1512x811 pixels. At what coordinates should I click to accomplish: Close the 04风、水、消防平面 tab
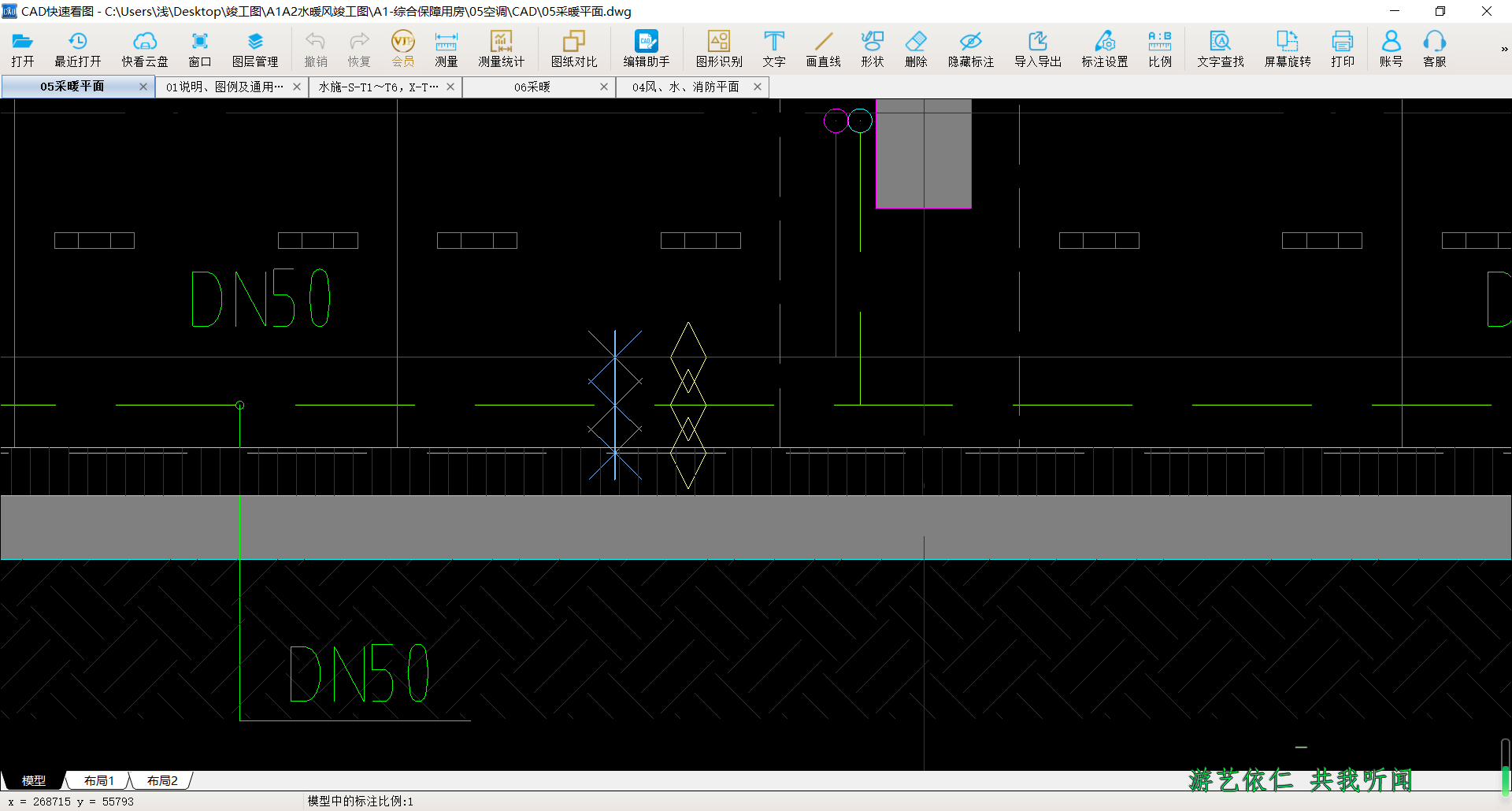758,87
